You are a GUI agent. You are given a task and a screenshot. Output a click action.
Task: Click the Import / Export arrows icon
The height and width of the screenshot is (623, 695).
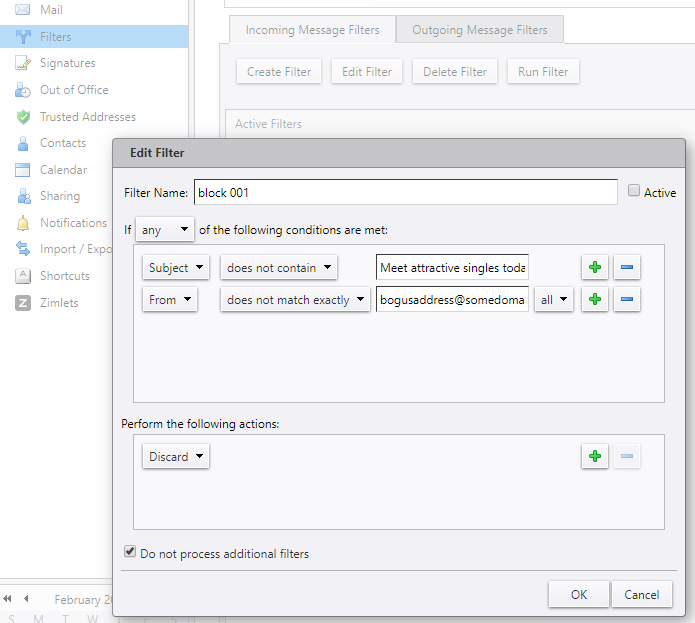[x=23, y=249]
